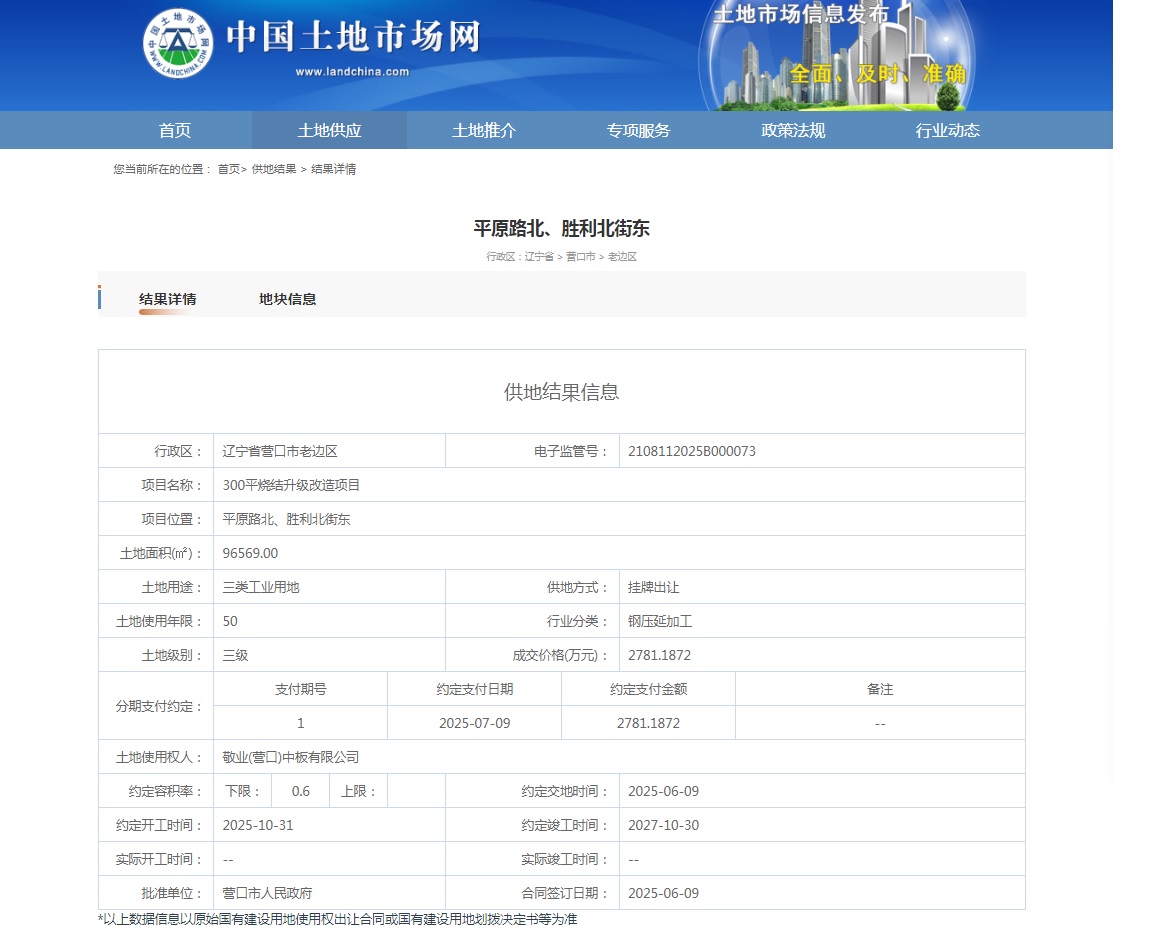Image resolution: width=1152 pixels, height=930 pixels.
Task: Click the 中国土地市场网 site title
Action: click(x=353, y=37)
